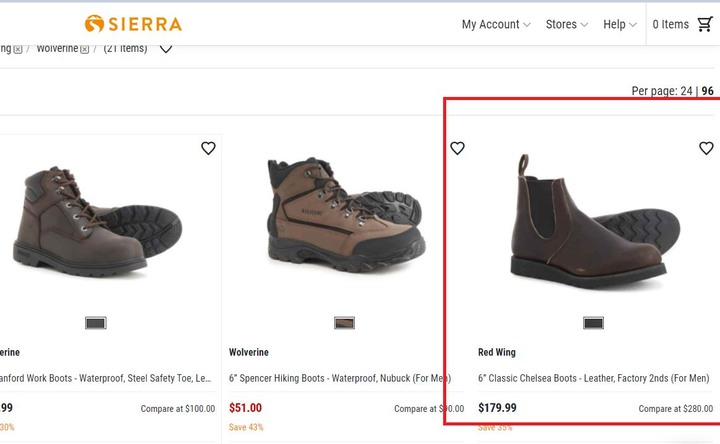The image size is (720, 444).
Task: Open the Red Wing Chelsea boot image
Action: click(588, 220)
